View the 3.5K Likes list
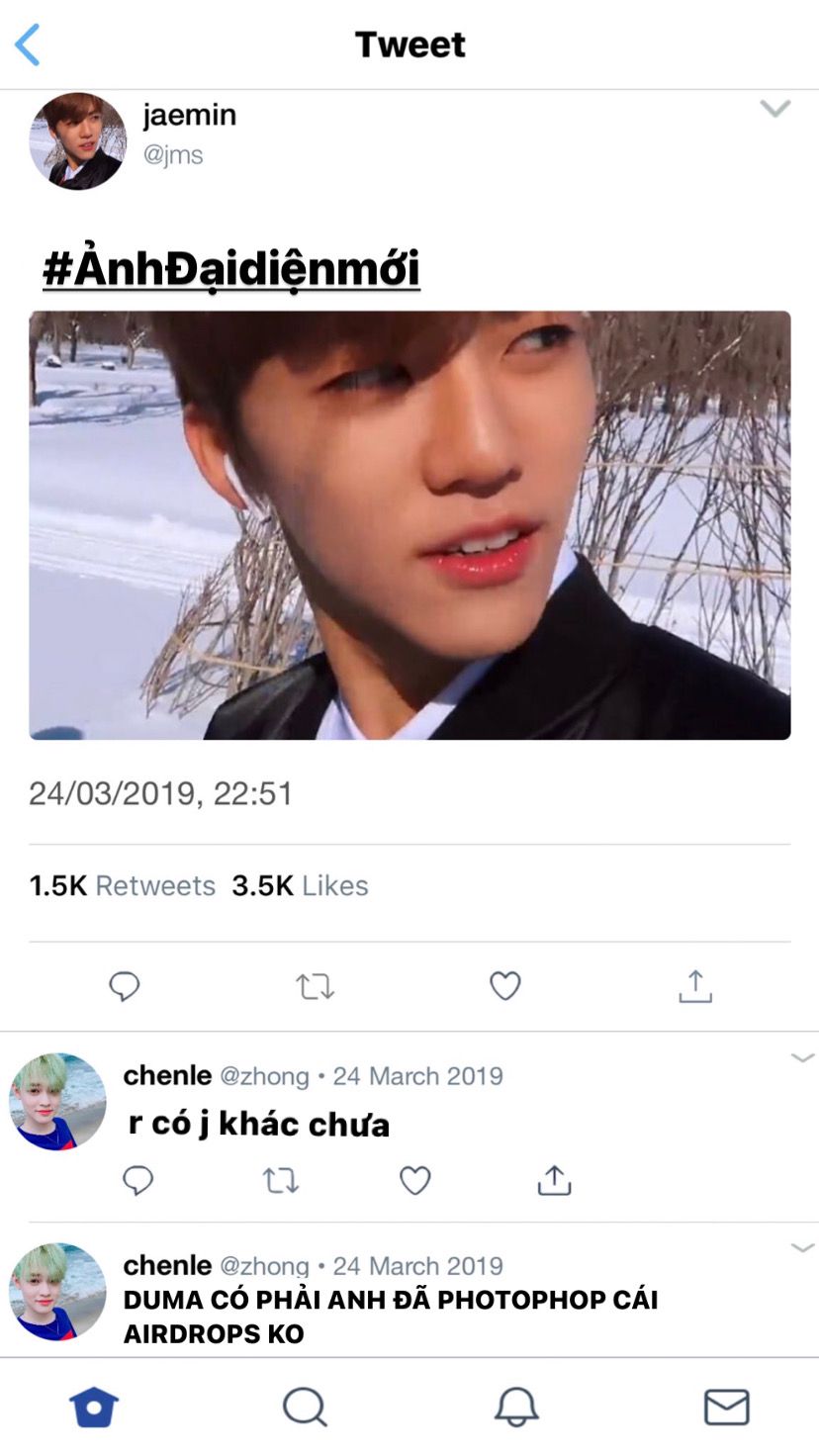The width and height of the screenshot is (819, 1456). pos(300,885)
